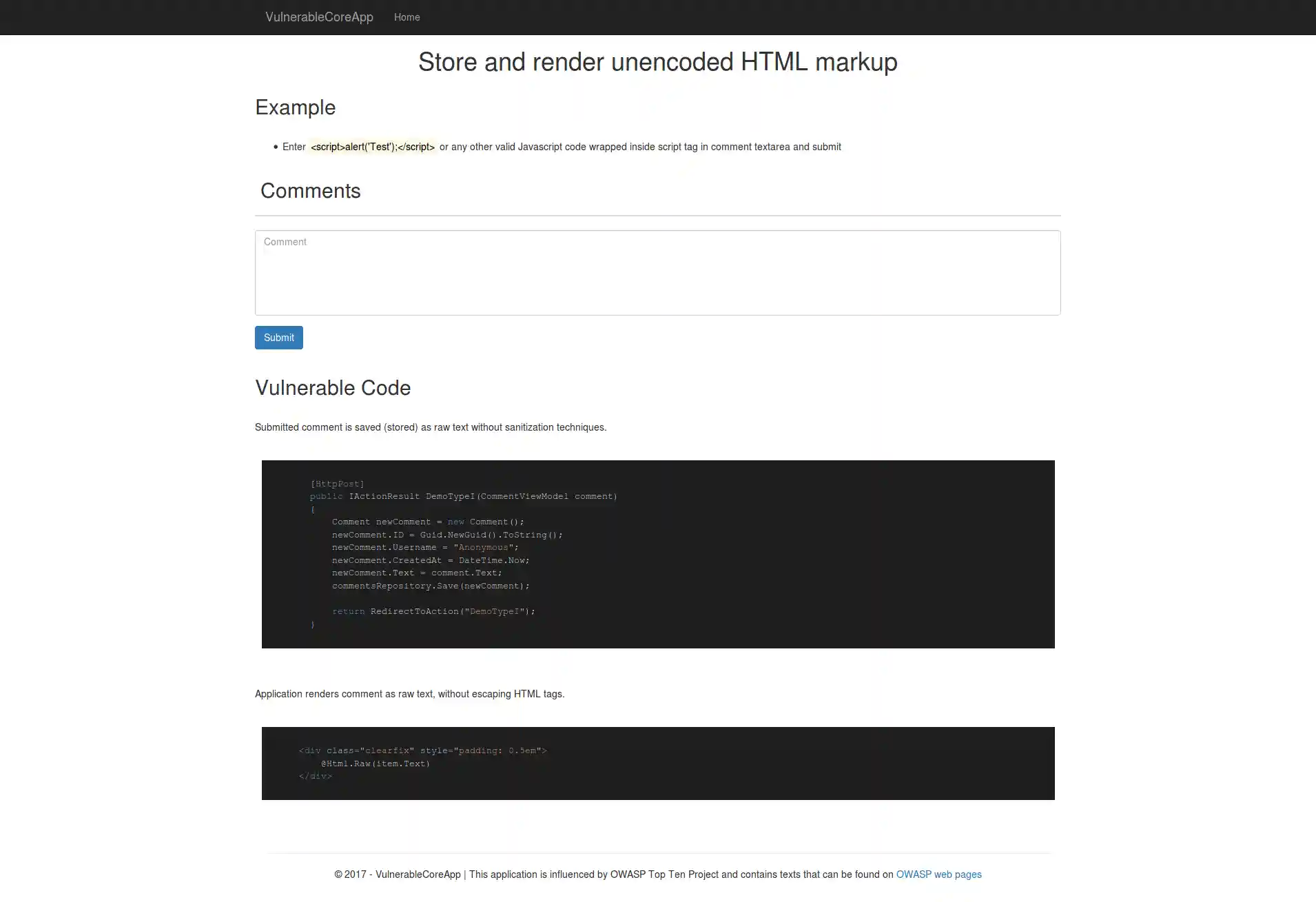Click the 'Application renders comment as raw text' text
This screenshot has width=1316, height=902.
coord(410,694)
